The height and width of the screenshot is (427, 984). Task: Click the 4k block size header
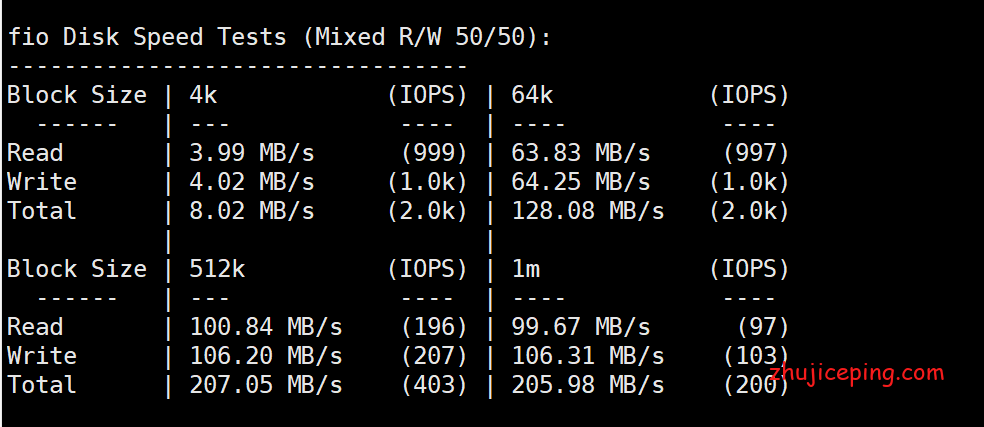coord(203,96)
